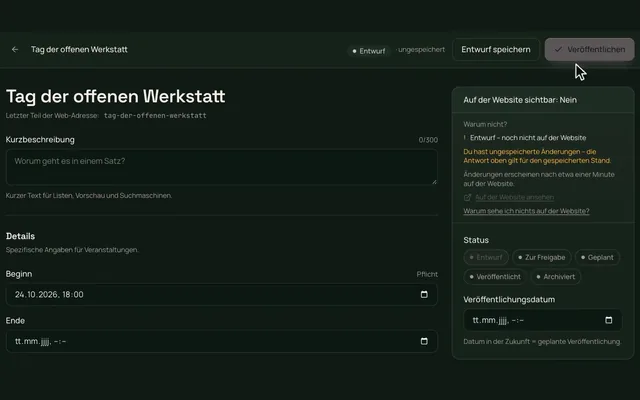Click the Details section heading

(20, 236)
